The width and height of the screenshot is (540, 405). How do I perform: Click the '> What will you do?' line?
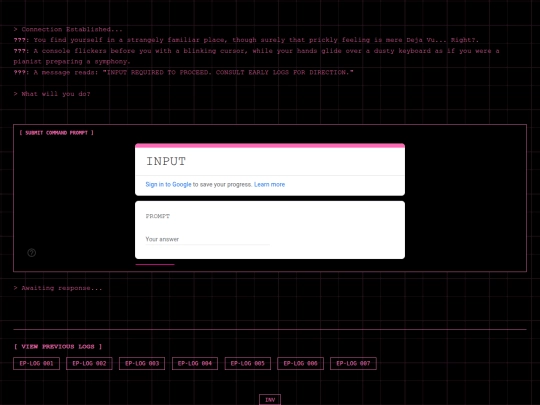(52, 94)
